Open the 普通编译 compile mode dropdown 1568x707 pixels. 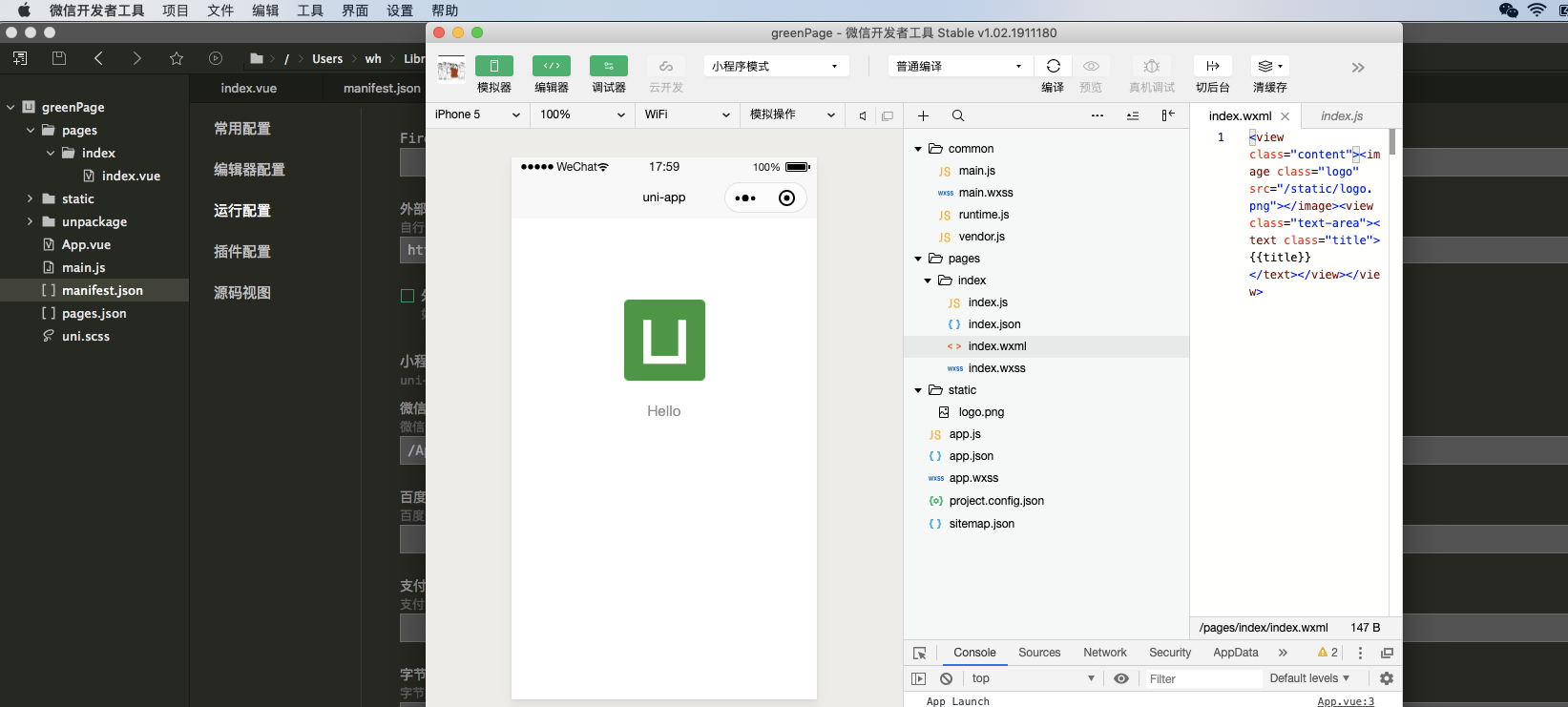coord(960,66)
